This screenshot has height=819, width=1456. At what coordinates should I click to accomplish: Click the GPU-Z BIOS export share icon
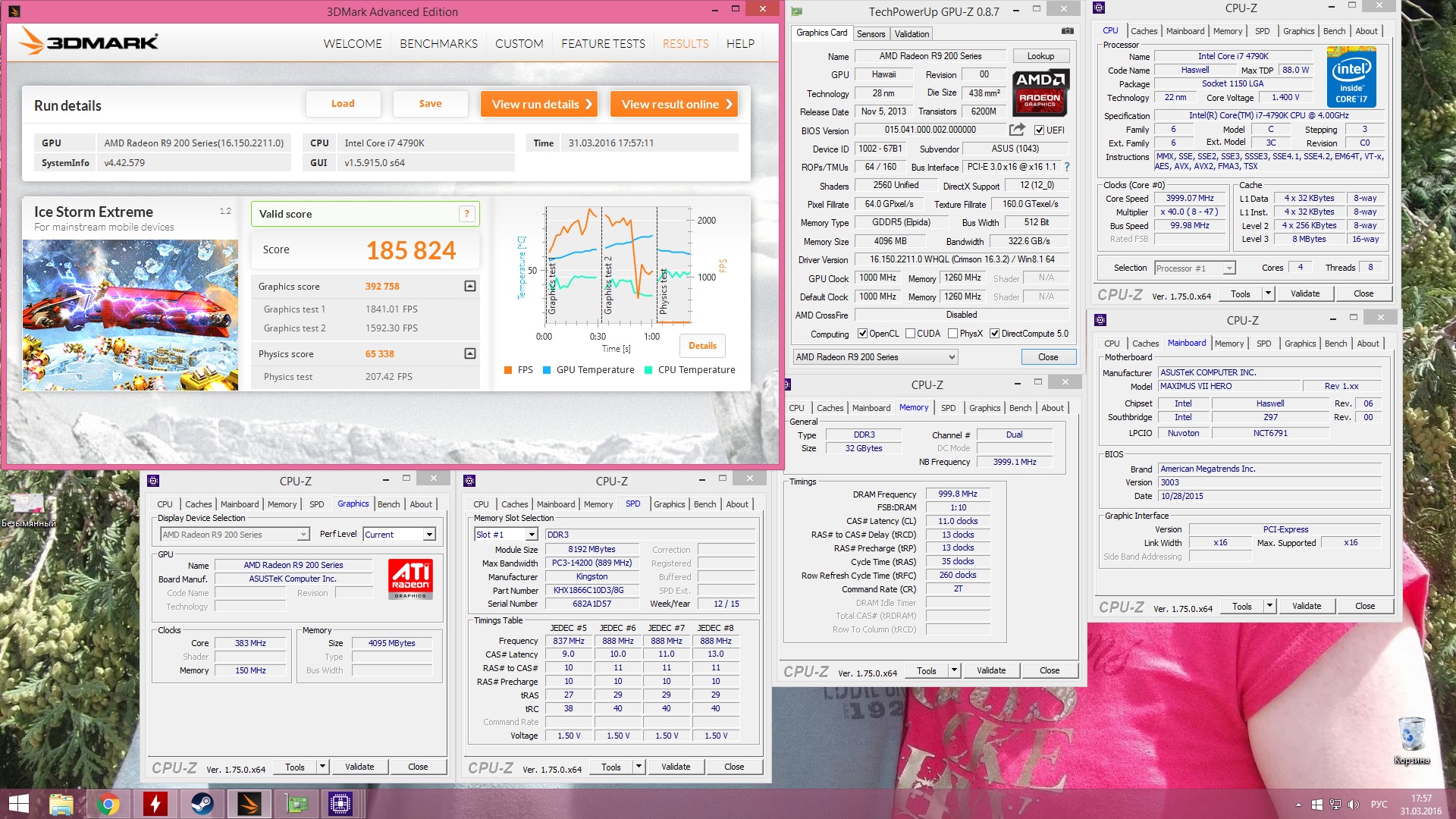coord(1017,130)
